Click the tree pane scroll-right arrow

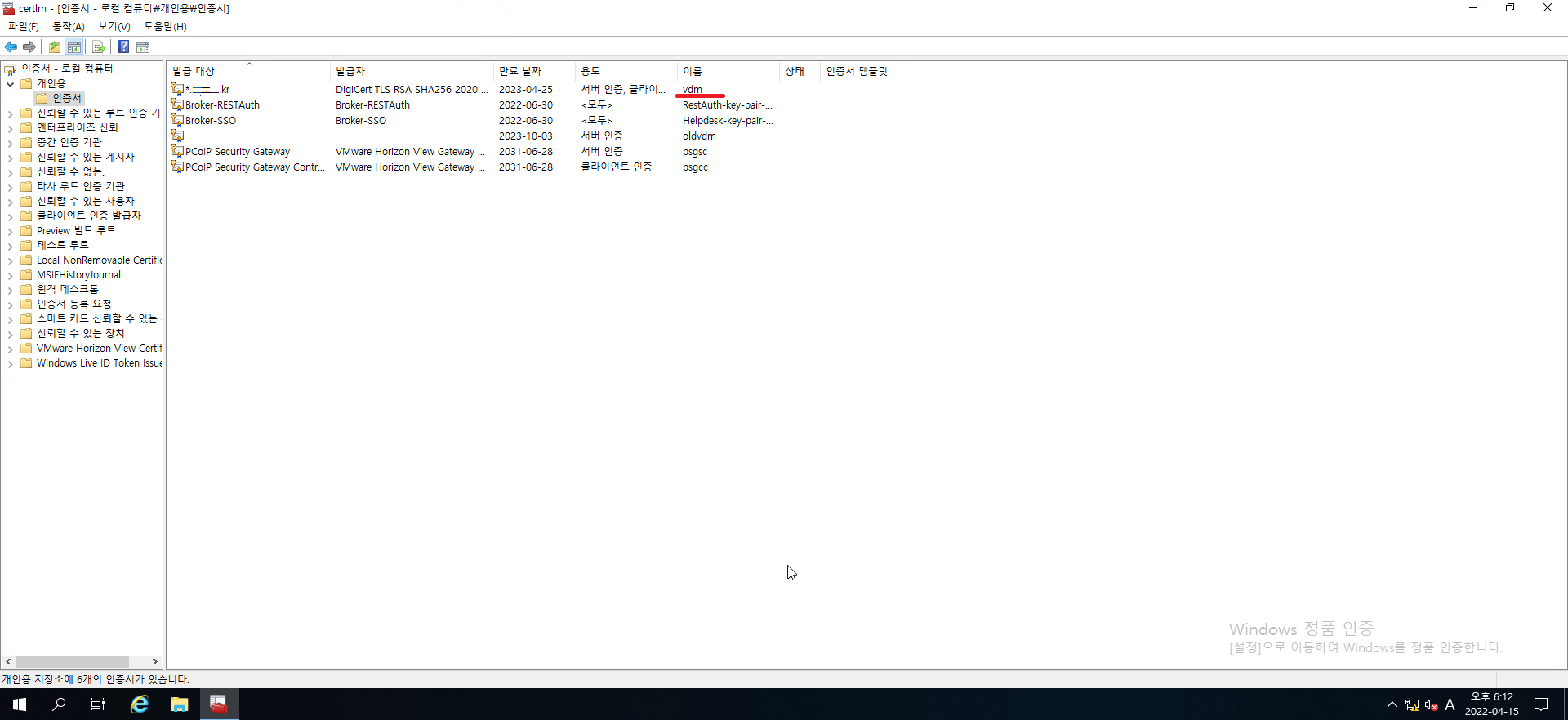(155, 661)
